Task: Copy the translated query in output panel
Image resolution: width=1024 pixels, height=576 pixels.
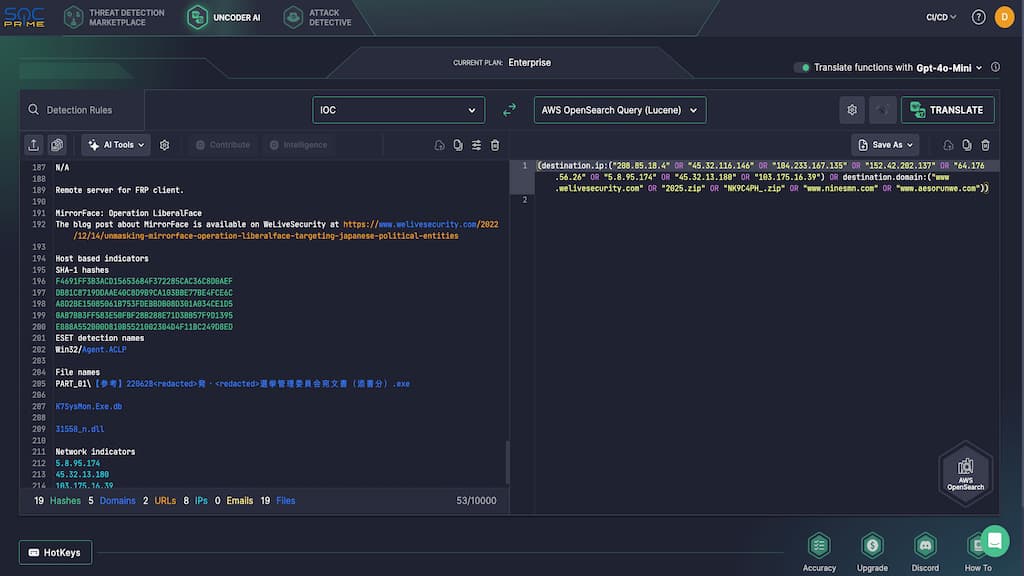Action: tap(967, 145)
